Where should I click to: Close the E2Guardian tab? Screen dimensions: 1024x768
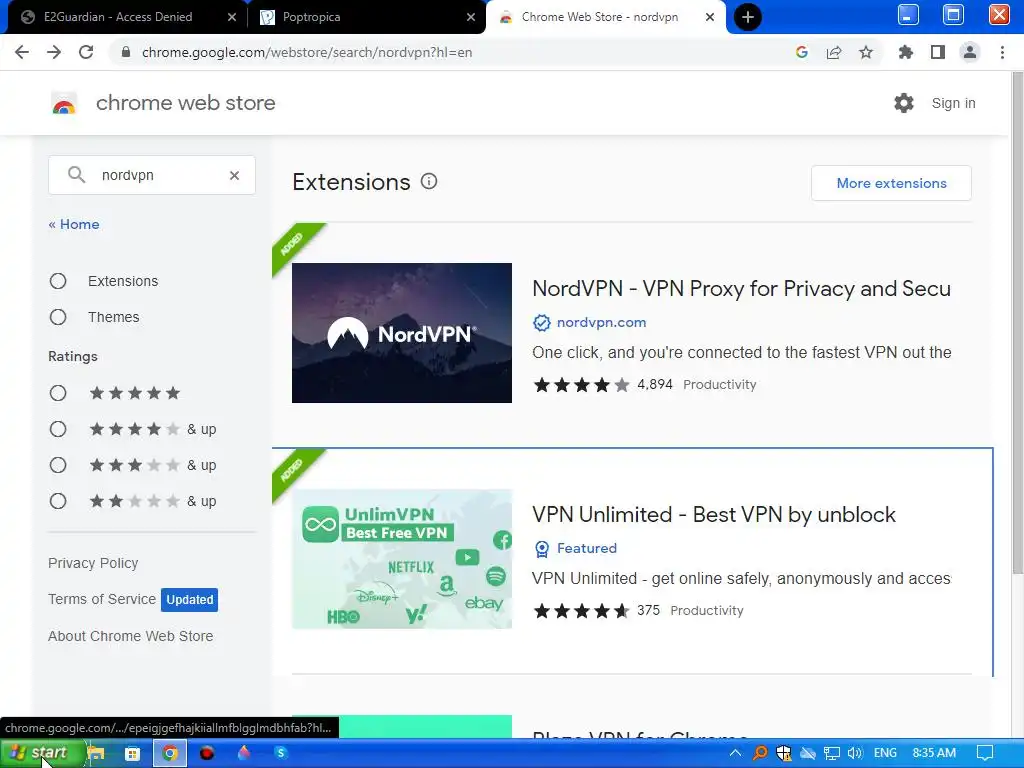pos(232,17)
